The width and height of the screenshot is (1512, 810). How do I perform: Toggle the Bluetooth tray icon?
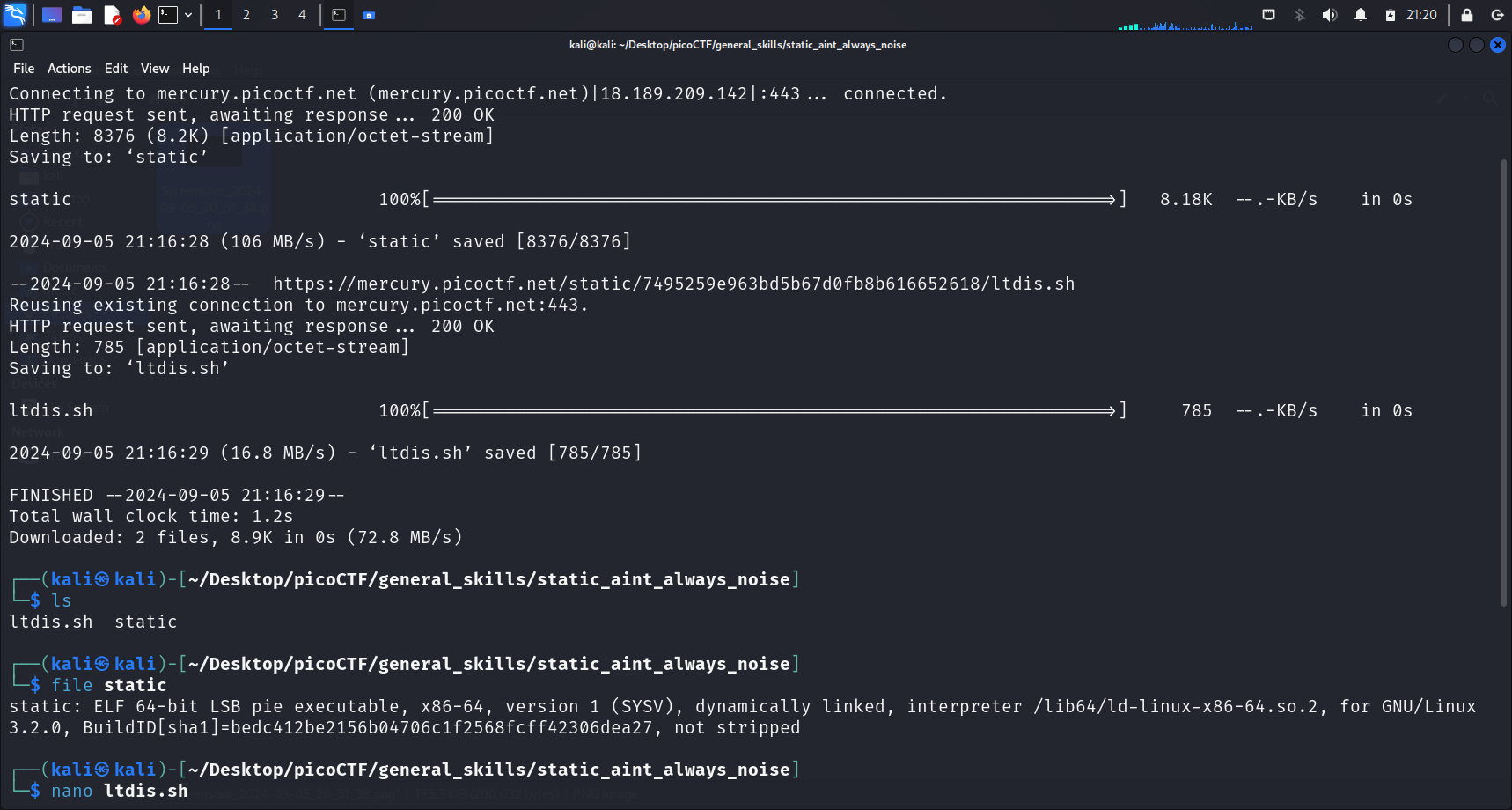point(1299,15)
